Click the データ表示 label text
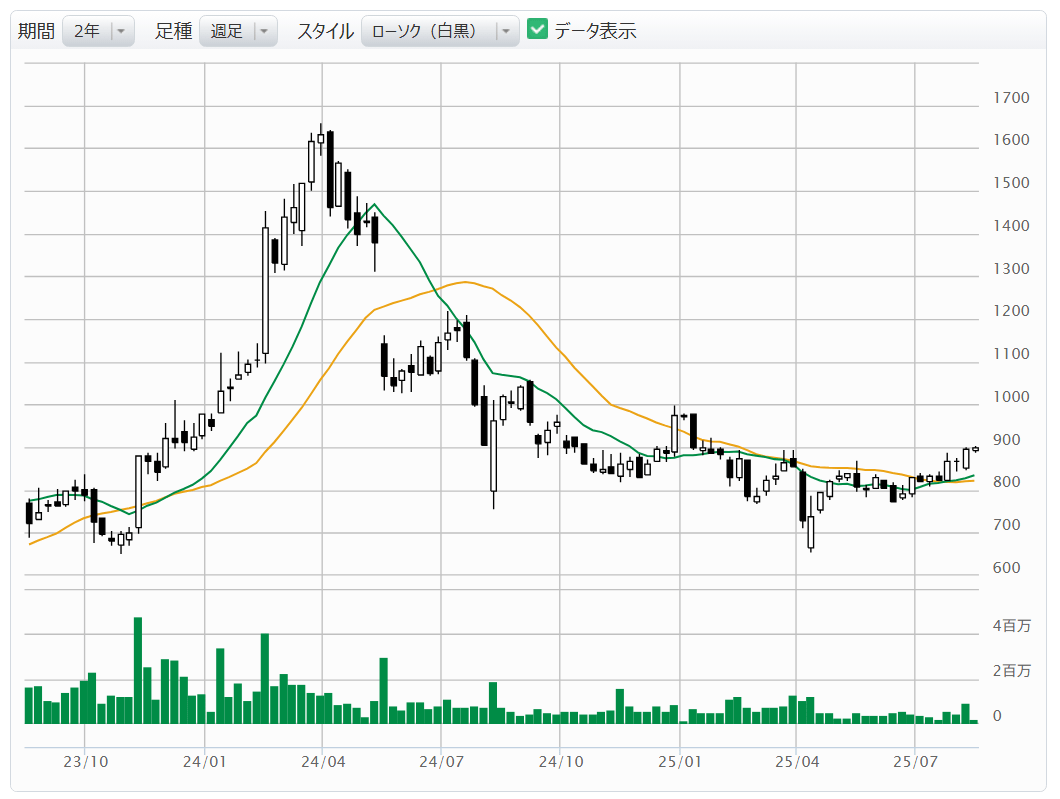The image size is (1060, 799). (x=595, y=31)
